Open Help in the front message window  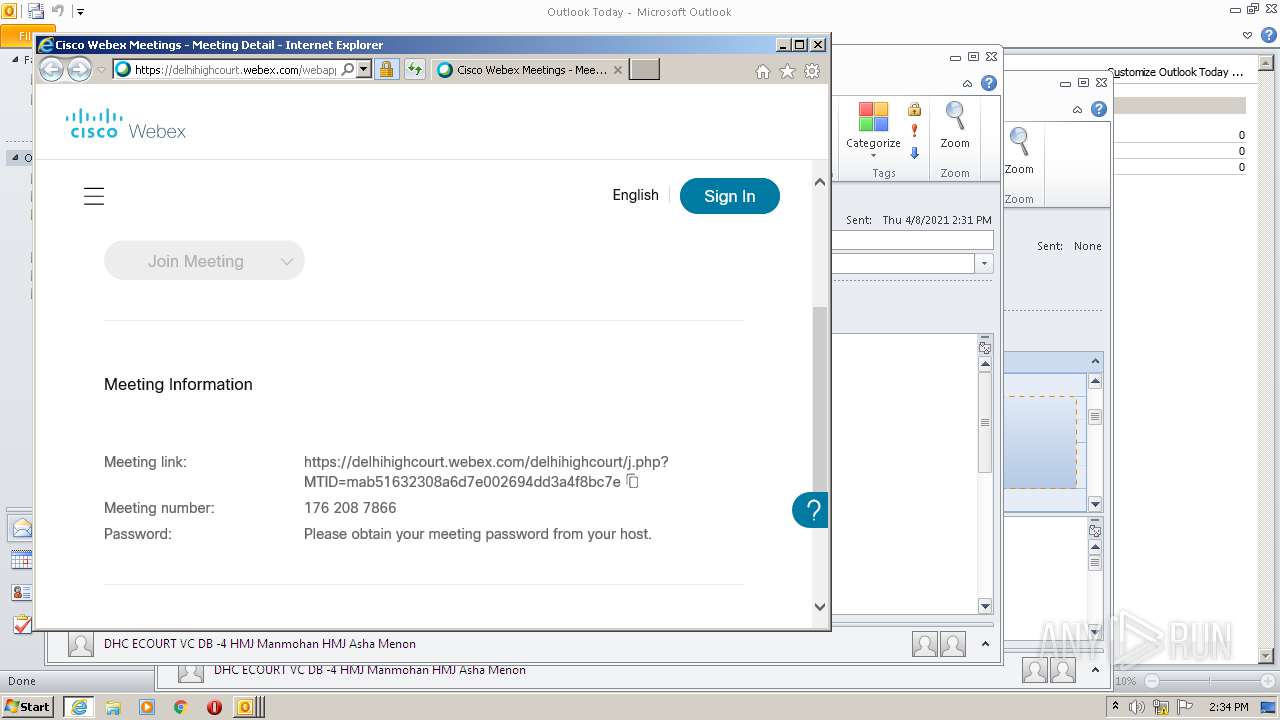(x=988, y=83)
